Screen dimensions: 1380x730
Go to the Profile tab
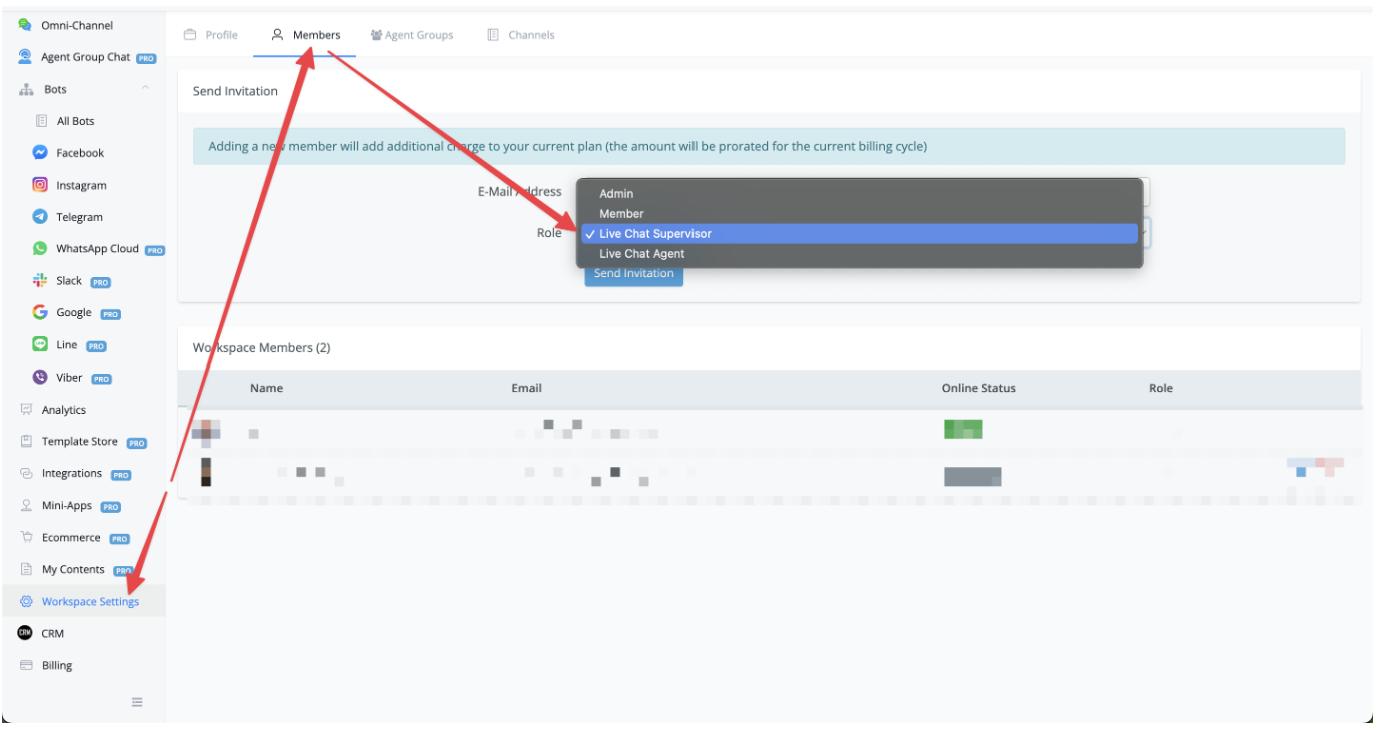211,35
